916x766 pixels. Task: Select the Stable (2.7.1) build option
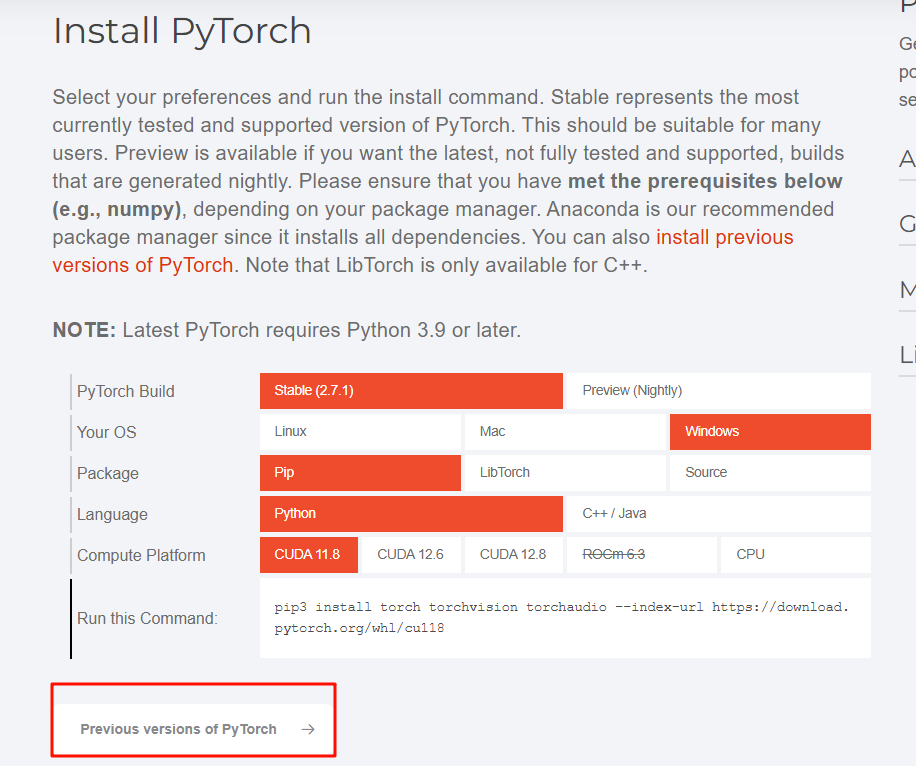(410, 390)
